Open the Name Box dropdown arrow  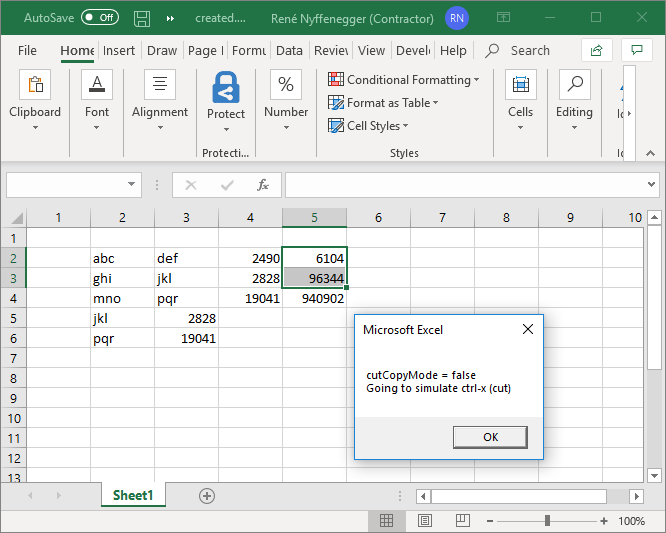[132, 185]
